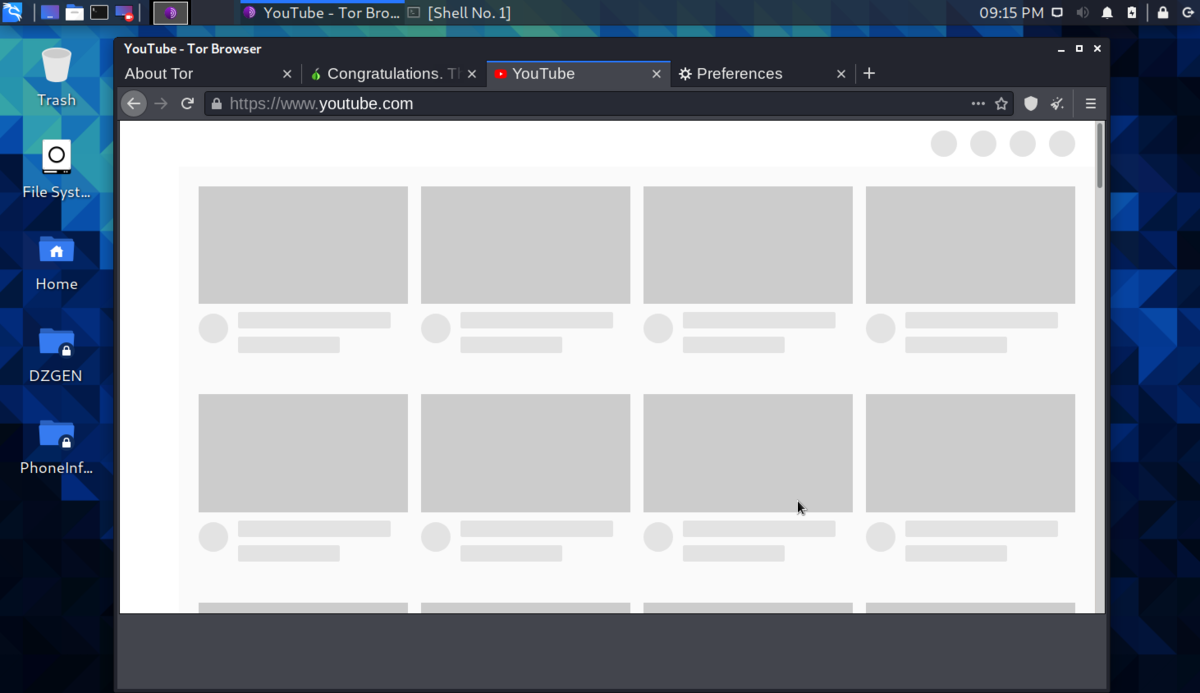
Task: Open the notifications bell icon
Action: (1107, 13)
